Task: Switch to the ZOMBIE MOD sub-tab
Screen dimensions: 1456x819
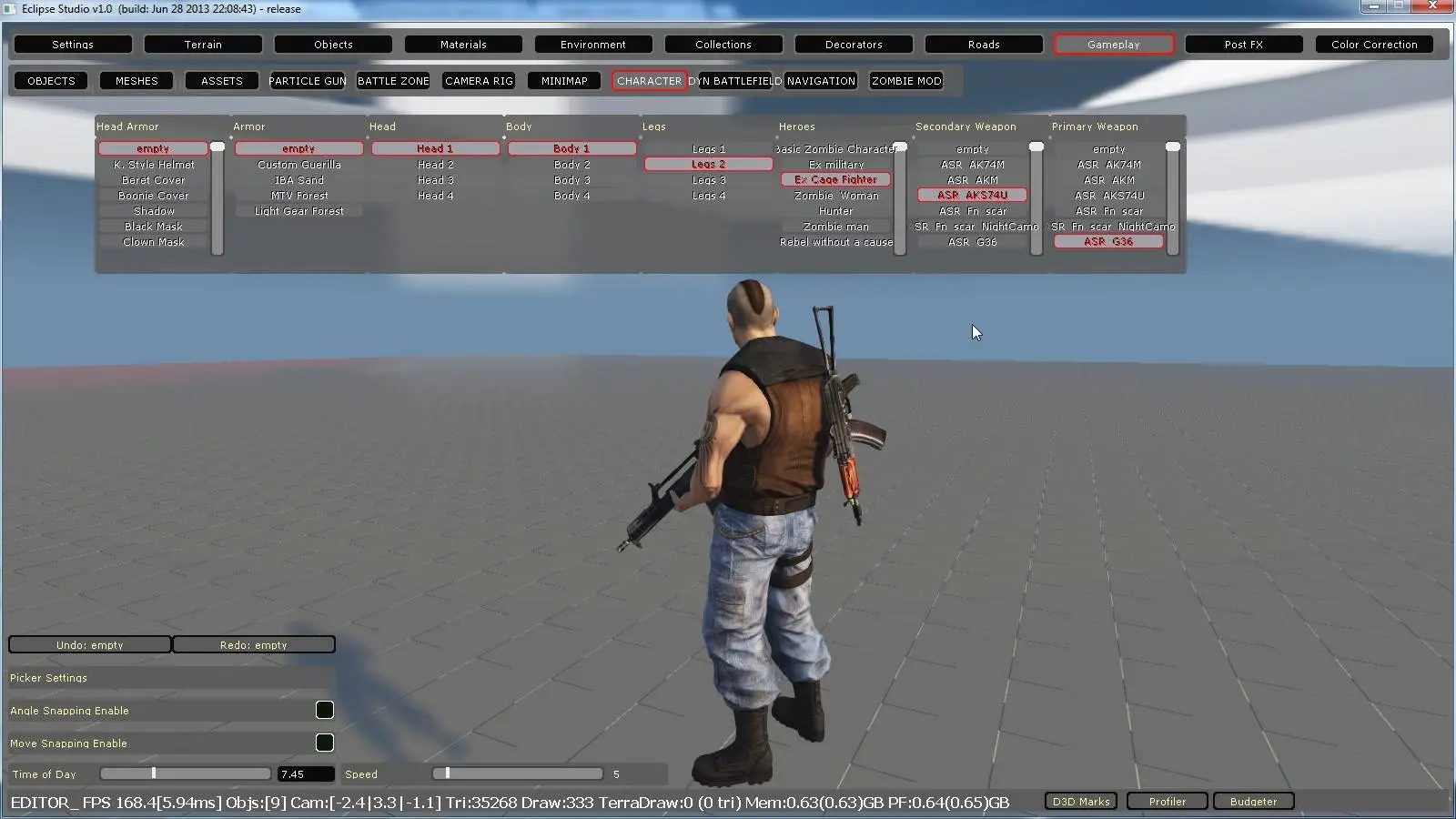Action: point(906,81)
